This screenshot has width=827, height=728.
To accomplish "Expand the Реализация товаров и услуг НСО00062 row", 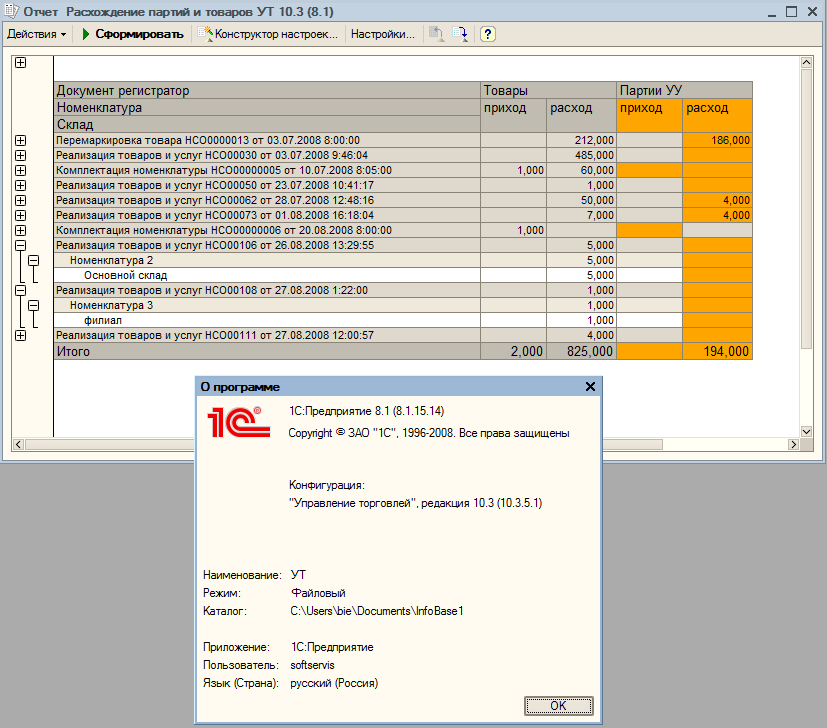I will point(21,200).
